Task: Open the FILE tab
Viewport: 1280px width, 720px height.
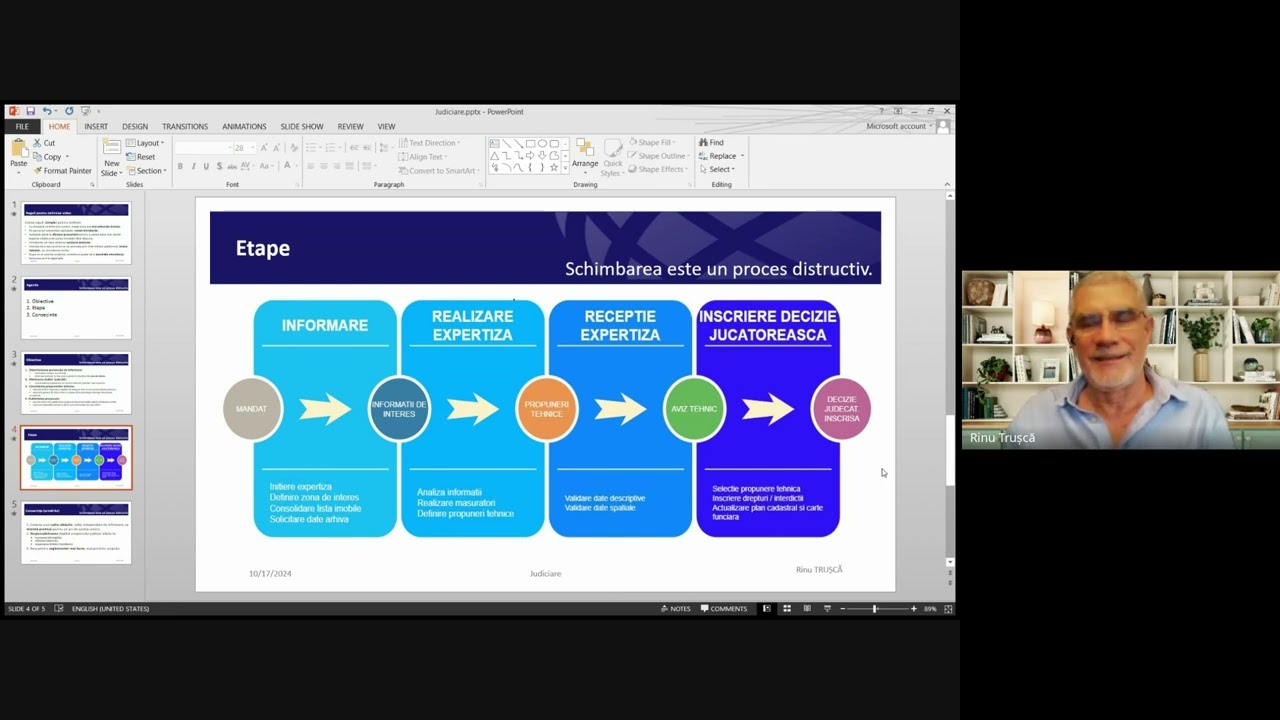Action: click(22, 127)
